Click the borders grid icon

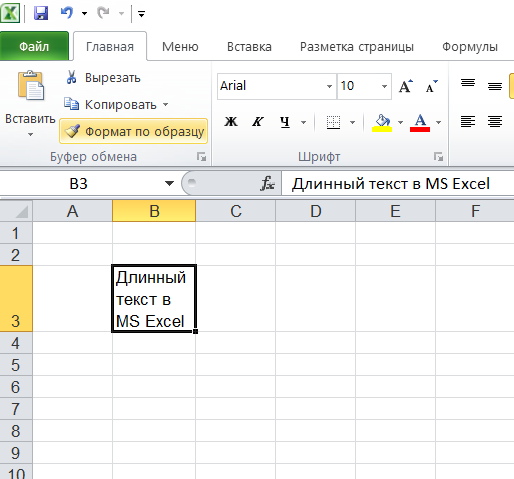(333, 122)
